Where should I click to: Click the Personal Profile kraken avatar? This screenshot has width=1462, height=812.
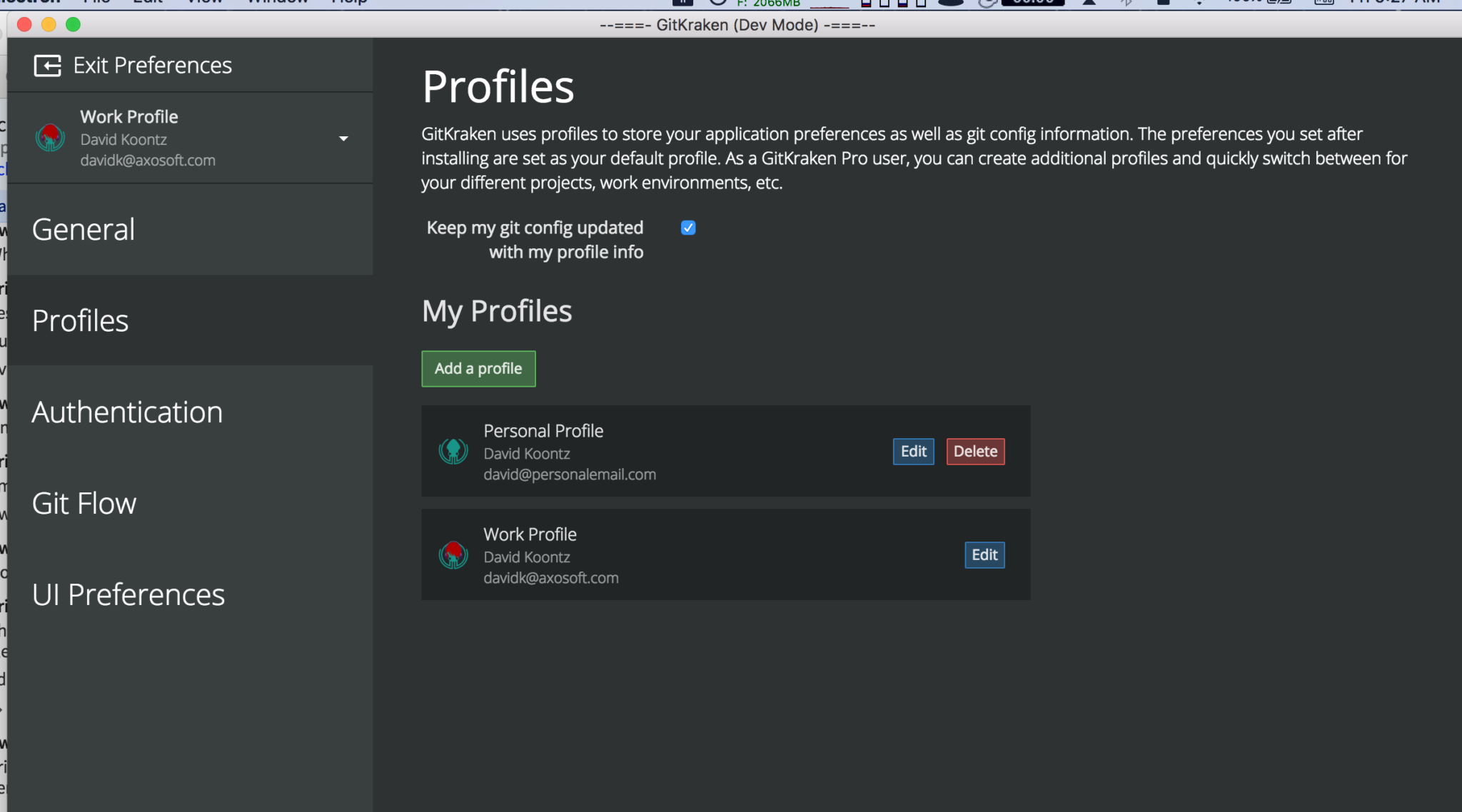[x=453, y=450]
